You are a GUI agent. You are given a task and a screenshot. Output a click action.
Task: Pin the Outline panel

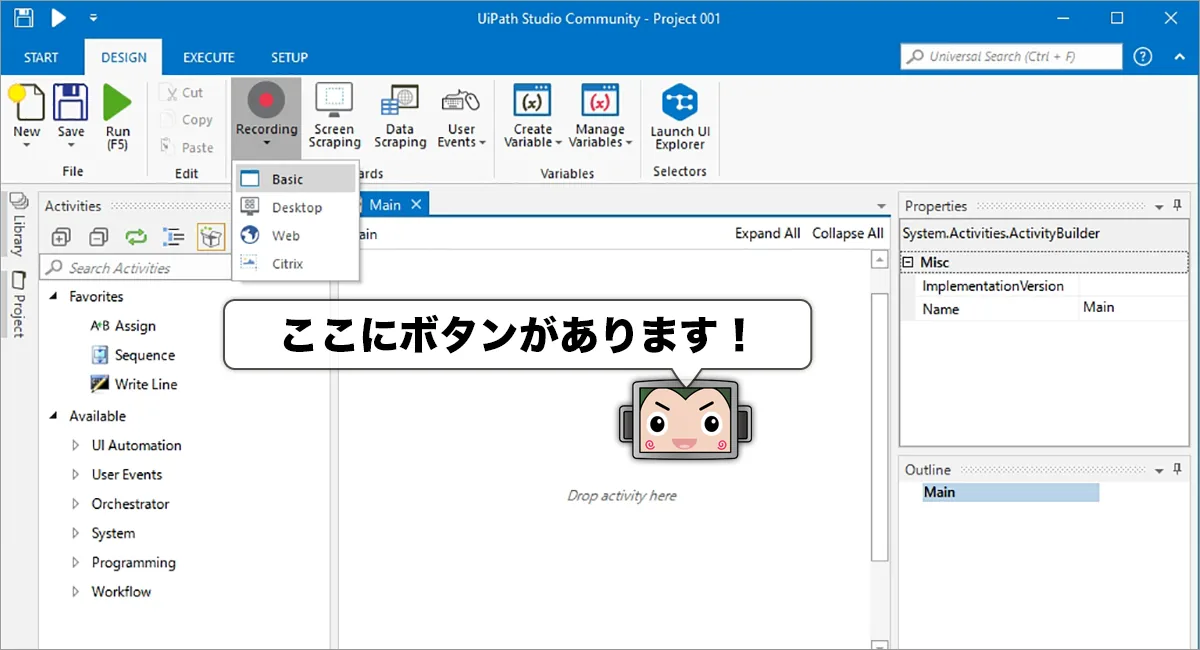click(1179, 470)
